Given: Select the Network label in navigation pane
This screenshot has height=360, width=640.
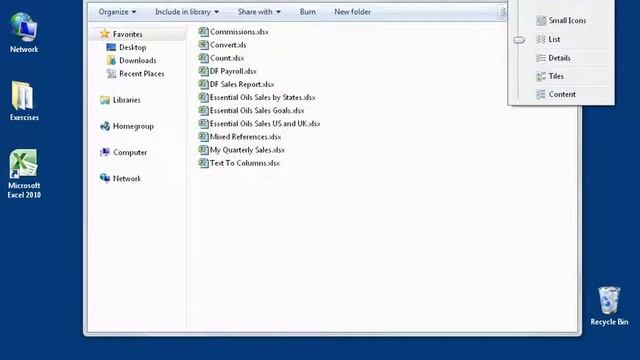Looking at the screenshot, I should click(x=127, y=178).
